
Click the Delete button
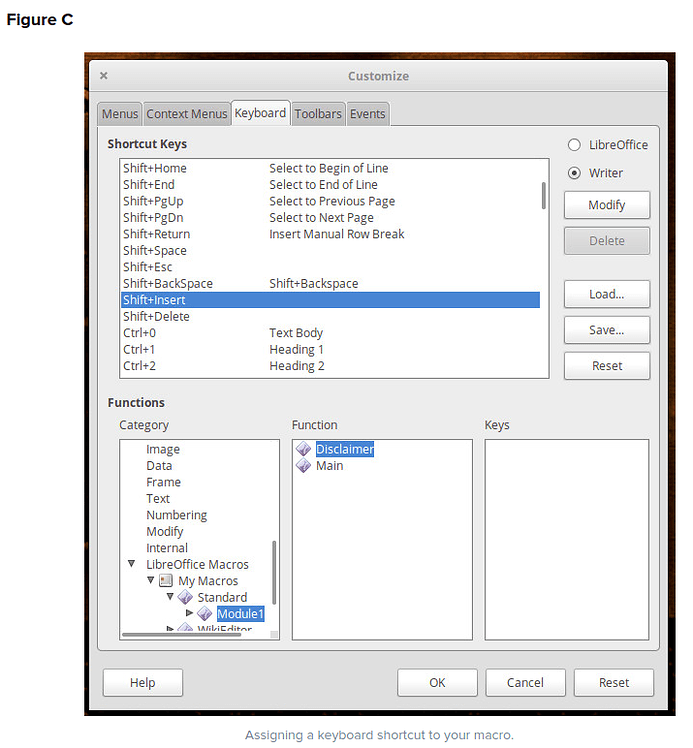click(x=607, y=241)
